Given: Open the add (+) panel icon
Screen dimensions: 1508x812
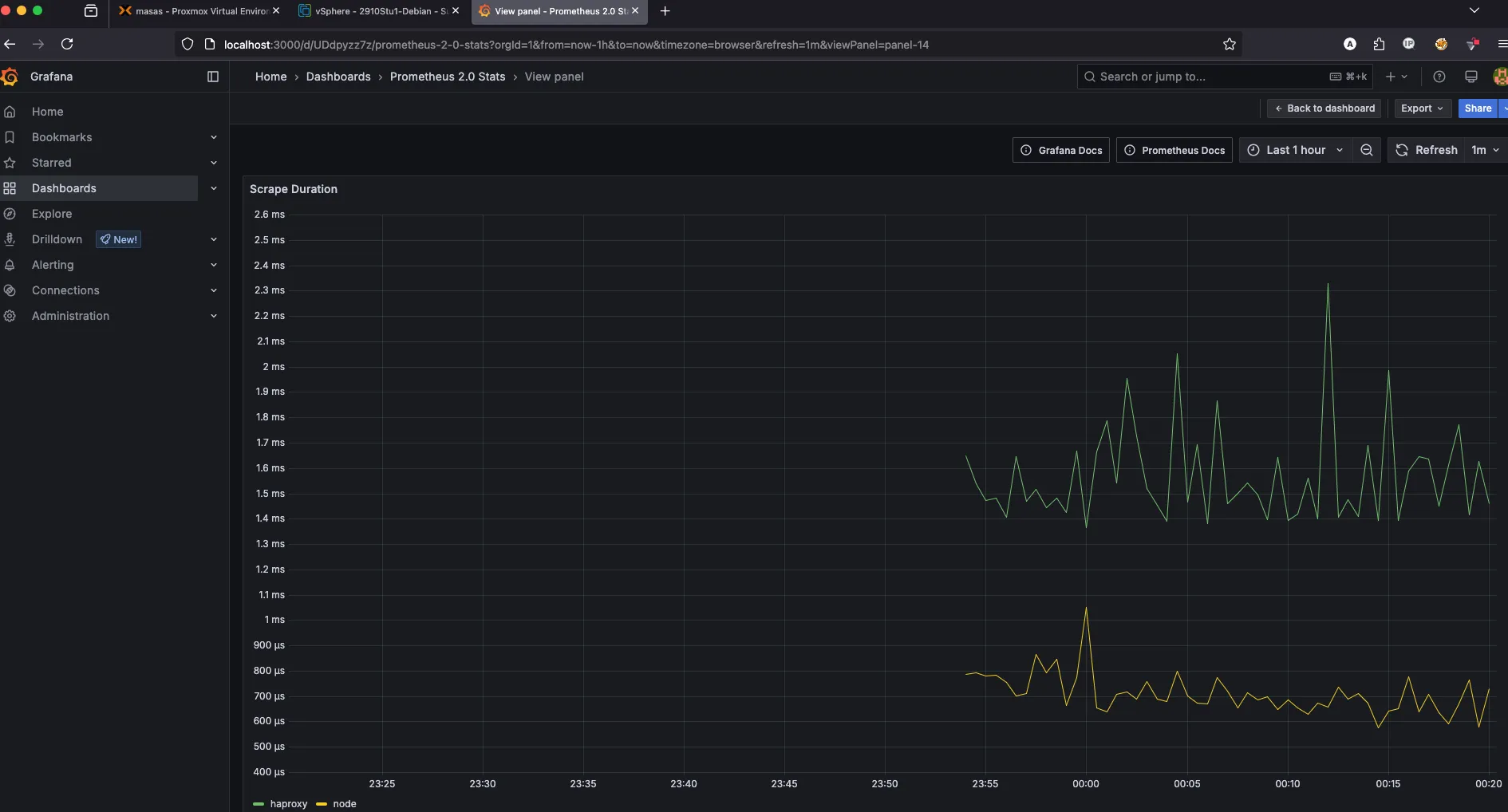Looking at the screenshot, I should [x=1392, y=77].
